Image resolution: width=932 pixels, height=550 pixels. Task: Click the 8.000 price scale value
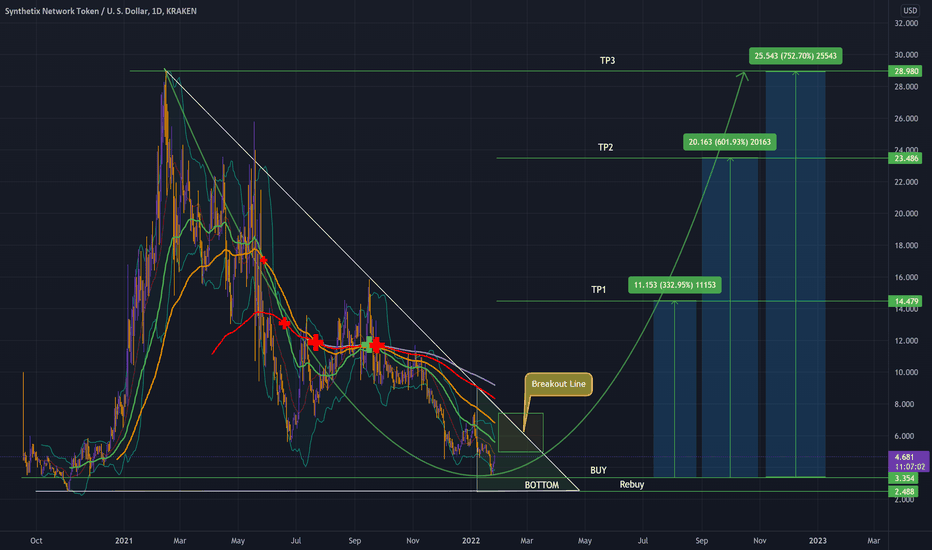point(904,404)
